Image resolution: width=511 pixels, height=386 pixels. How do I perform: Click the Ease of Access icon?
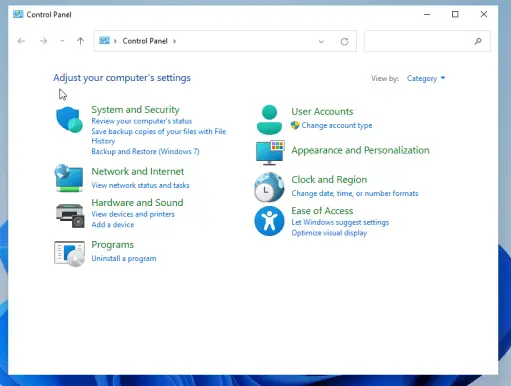point(269,221)
